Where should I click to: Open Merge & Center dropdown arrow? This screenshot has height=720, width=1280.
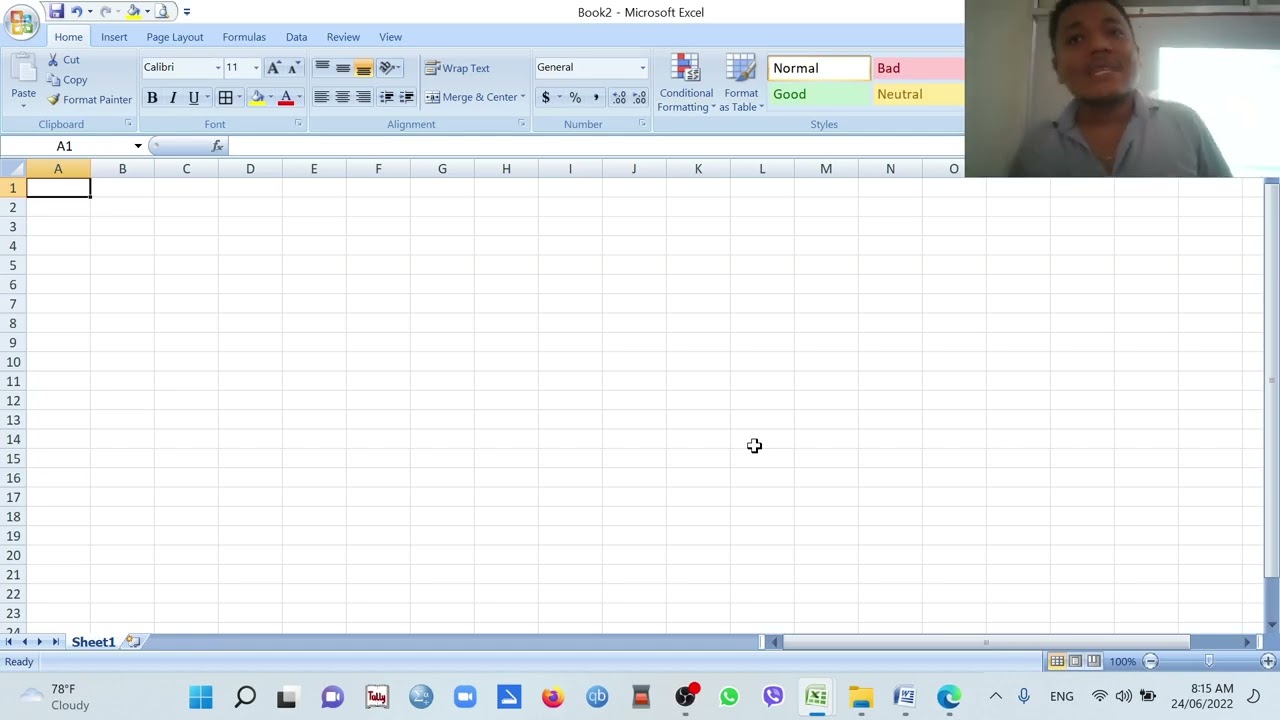point(523,97)
